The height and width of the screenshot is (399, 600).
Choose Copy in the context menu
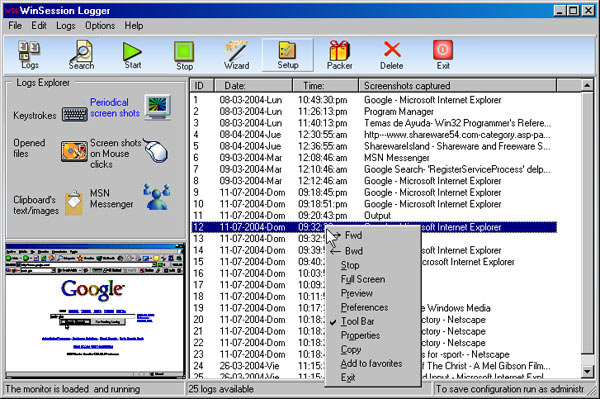373,349
